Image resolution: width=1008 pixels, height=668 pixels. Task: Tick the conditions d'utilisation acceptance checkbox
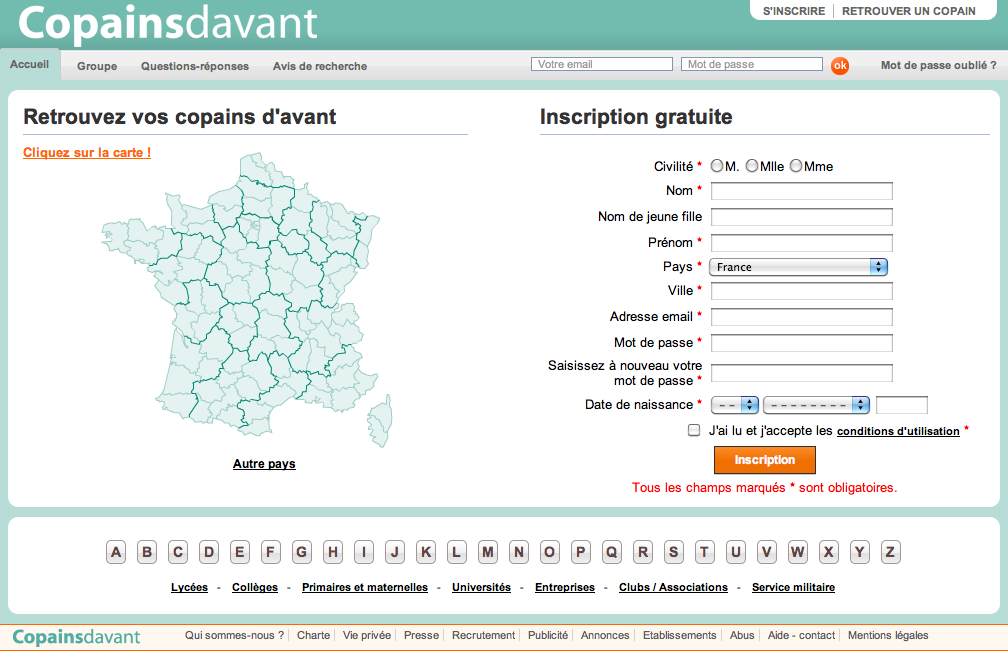tap(694, 430)
